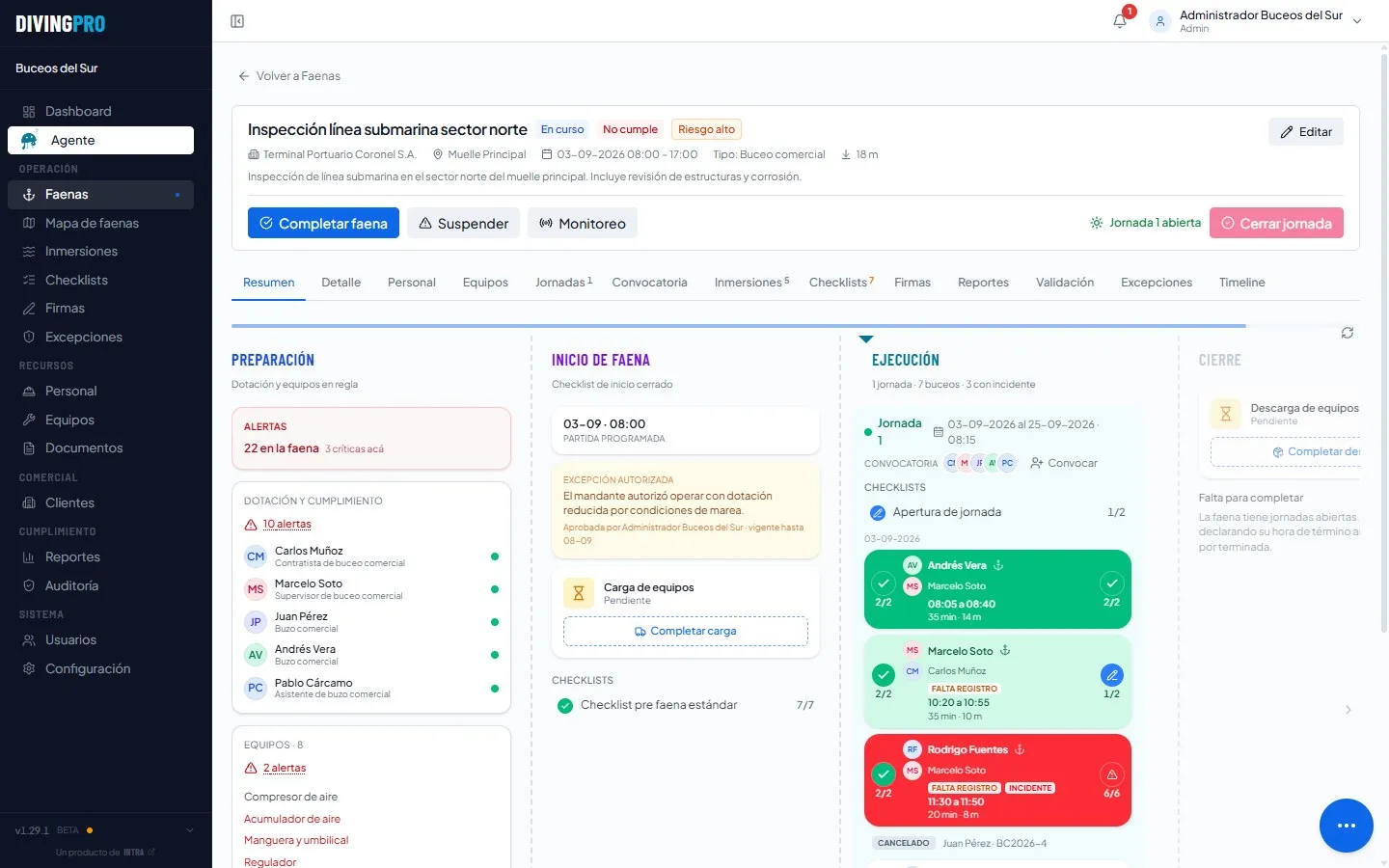The width and height of the screenshot is (1389, 868).
Task: Click the Firmas pen icon in sidebar
Action: 29,309
